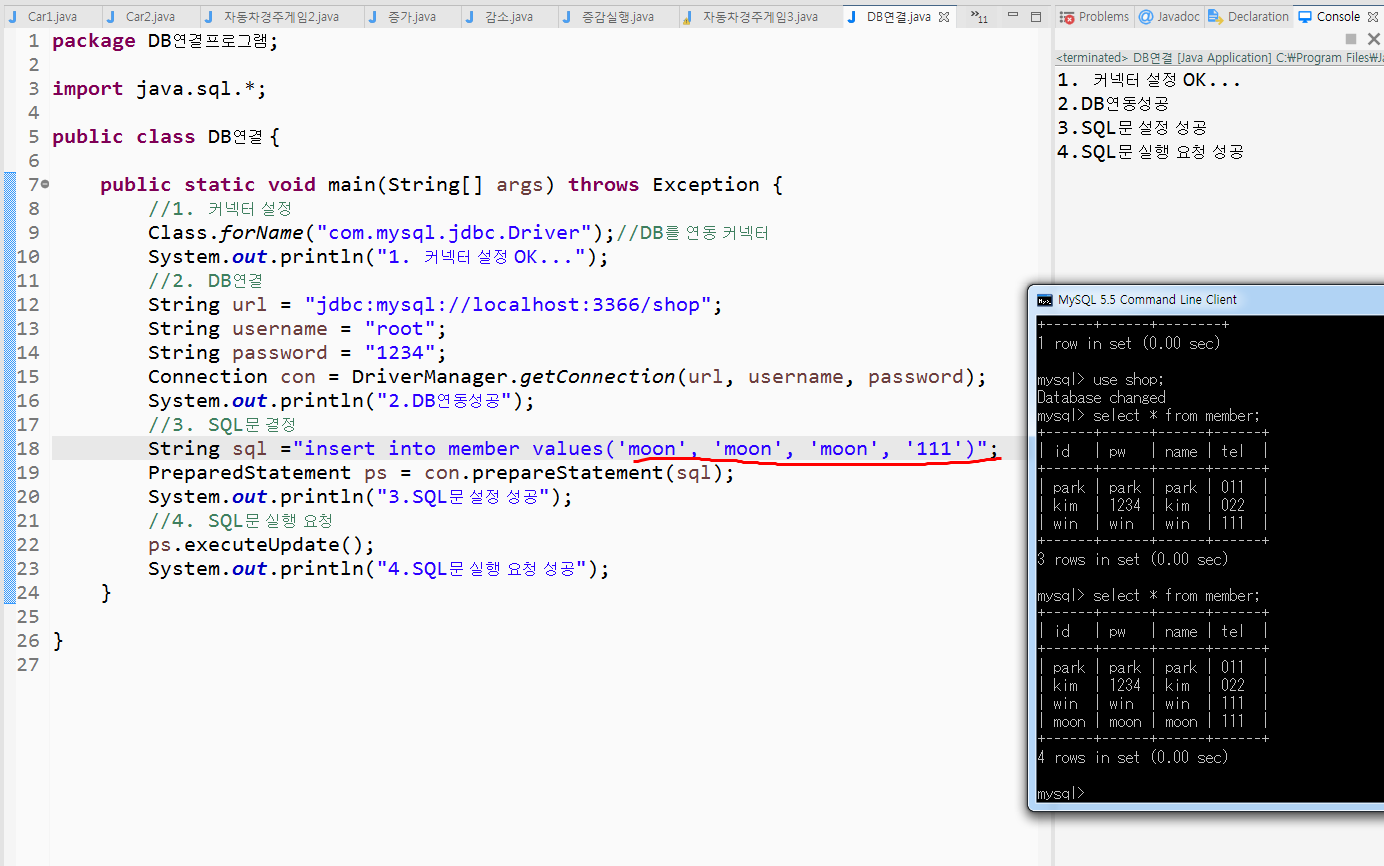1384x866 pixels.
Task: Click the insert into member SQL string
Action: [x=640, y=449]
